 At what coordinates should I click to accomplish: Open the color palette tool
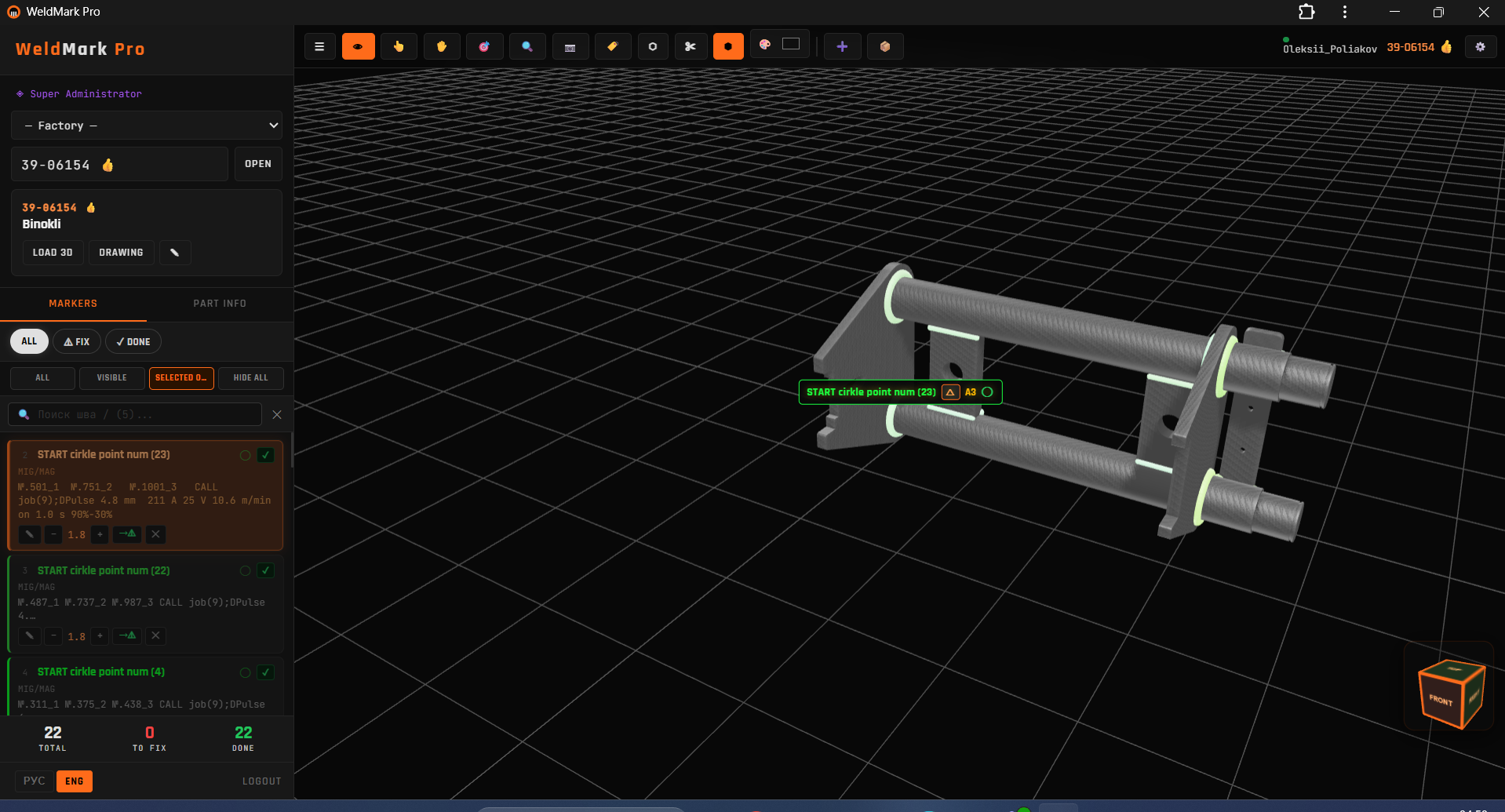[765, 45]
